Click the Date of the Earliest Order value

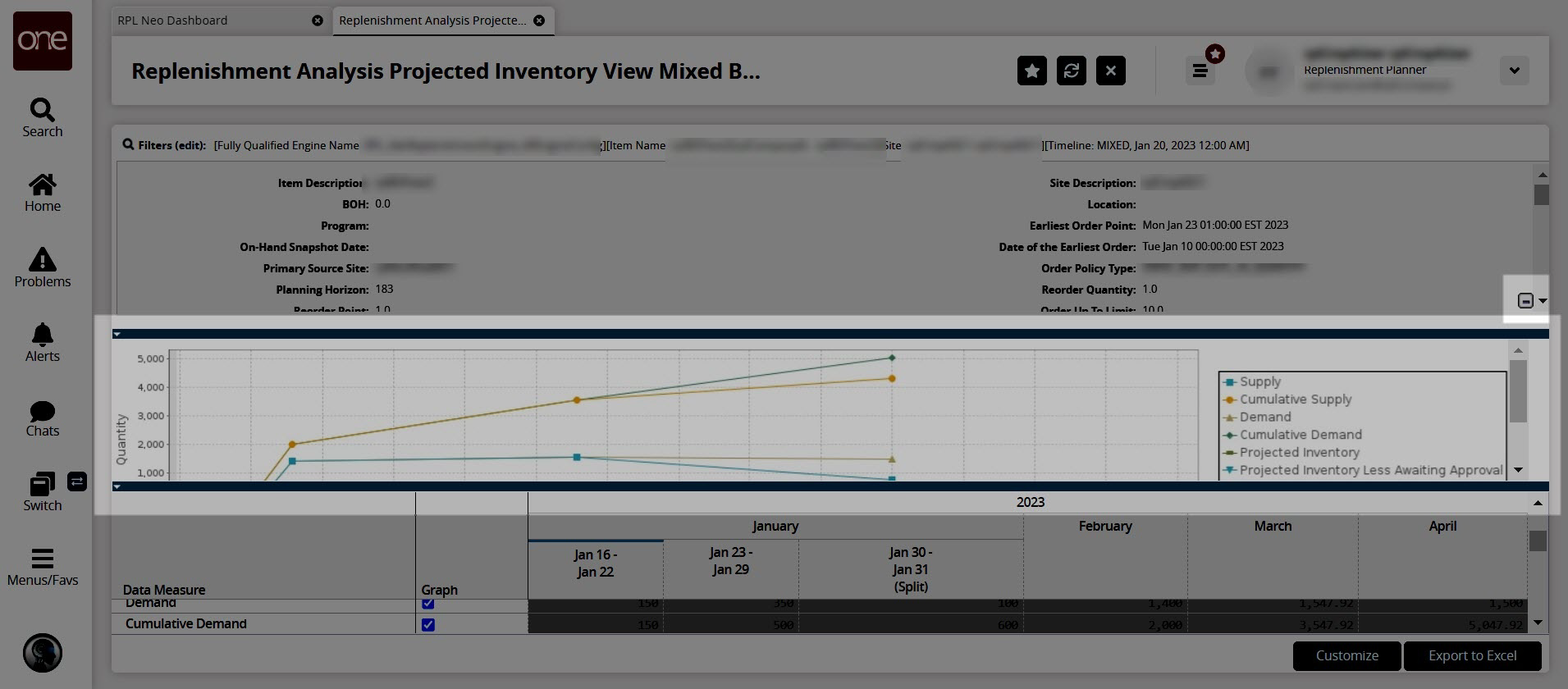click(x=1213, y=246)
